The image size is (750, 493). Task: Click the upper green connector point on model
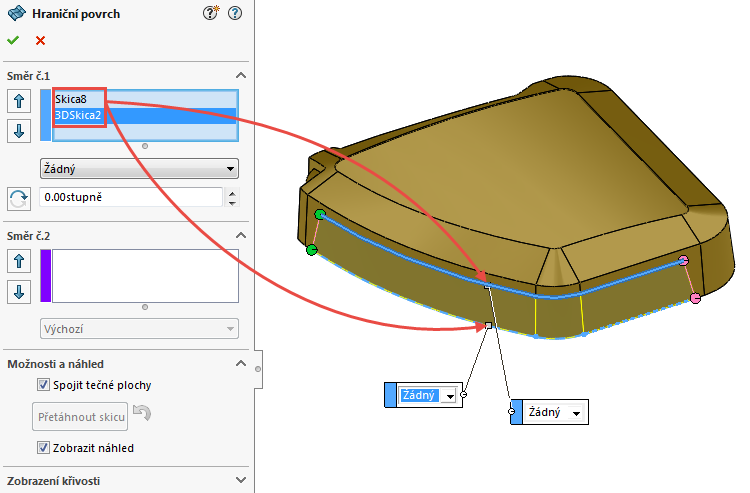320,214
